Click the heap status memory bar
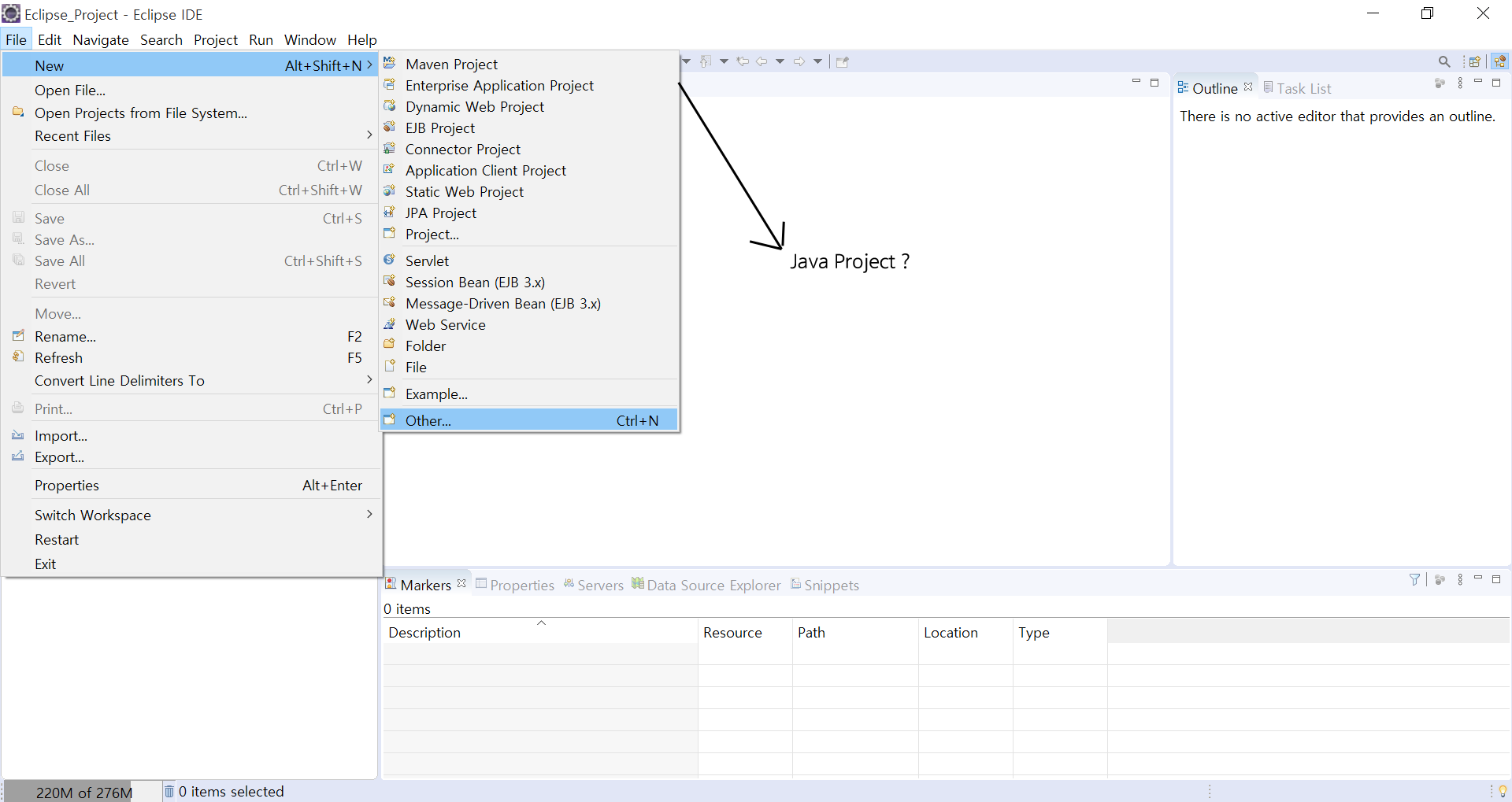1512x802 pixels. tap(83, 792)
